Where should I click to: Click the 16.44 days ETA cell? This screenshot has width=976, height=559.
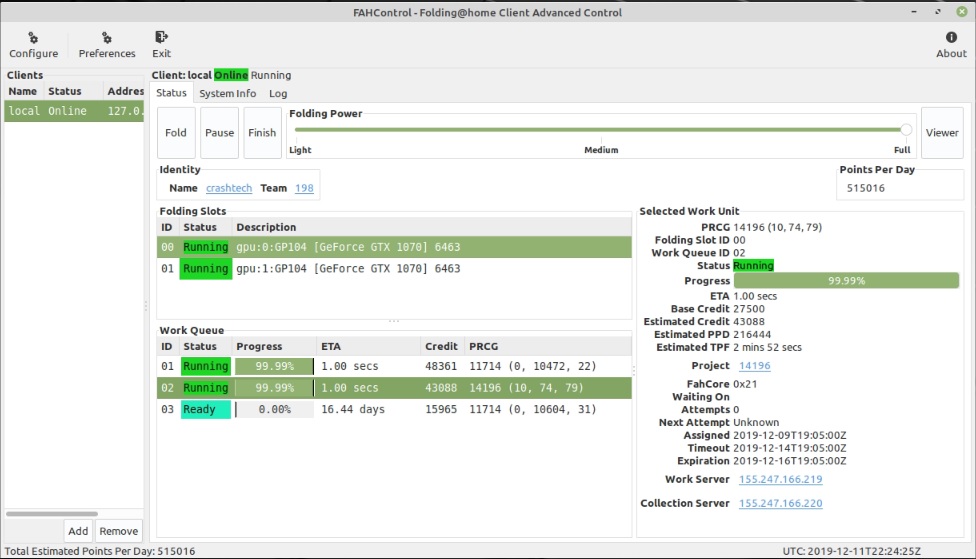pyautogui.click(x=353, y=410)
